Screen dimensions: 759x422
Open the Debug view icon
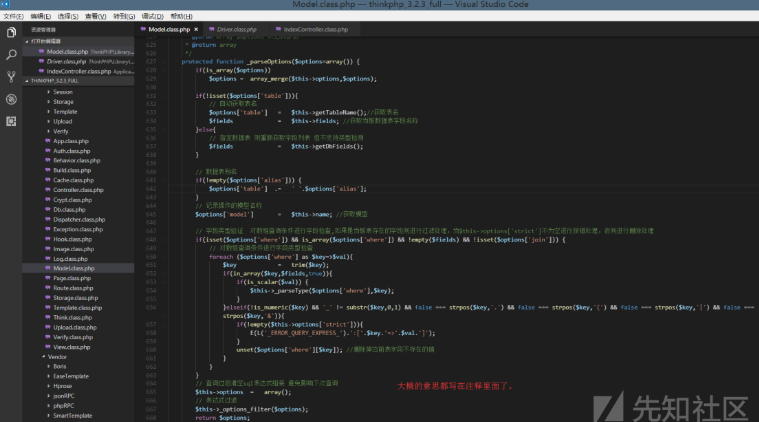(11, 99)
